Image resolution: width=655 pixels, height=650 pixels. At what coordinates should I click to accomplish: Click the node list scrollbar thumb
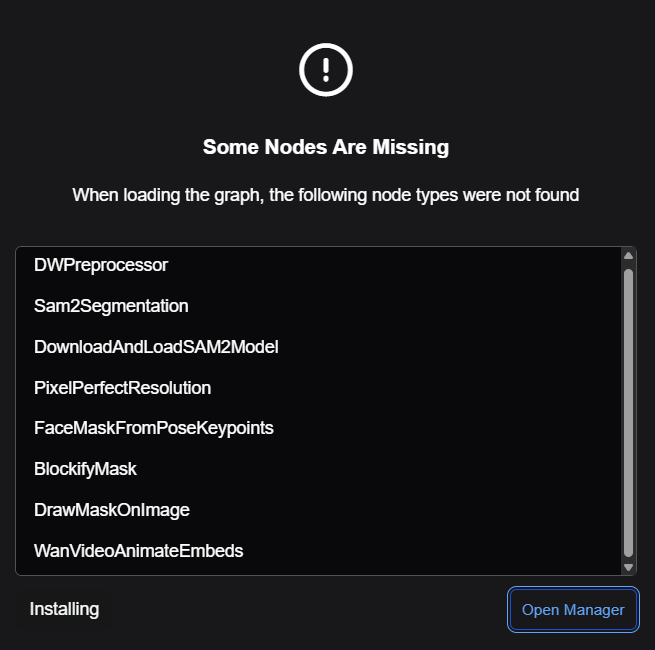(x=628, y=413)
